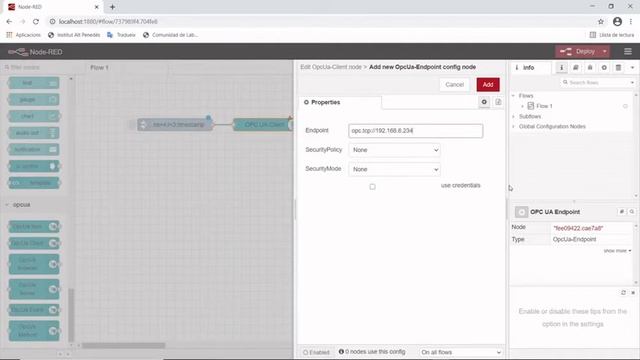Click into the Endpoint address field

pos(416,131)
